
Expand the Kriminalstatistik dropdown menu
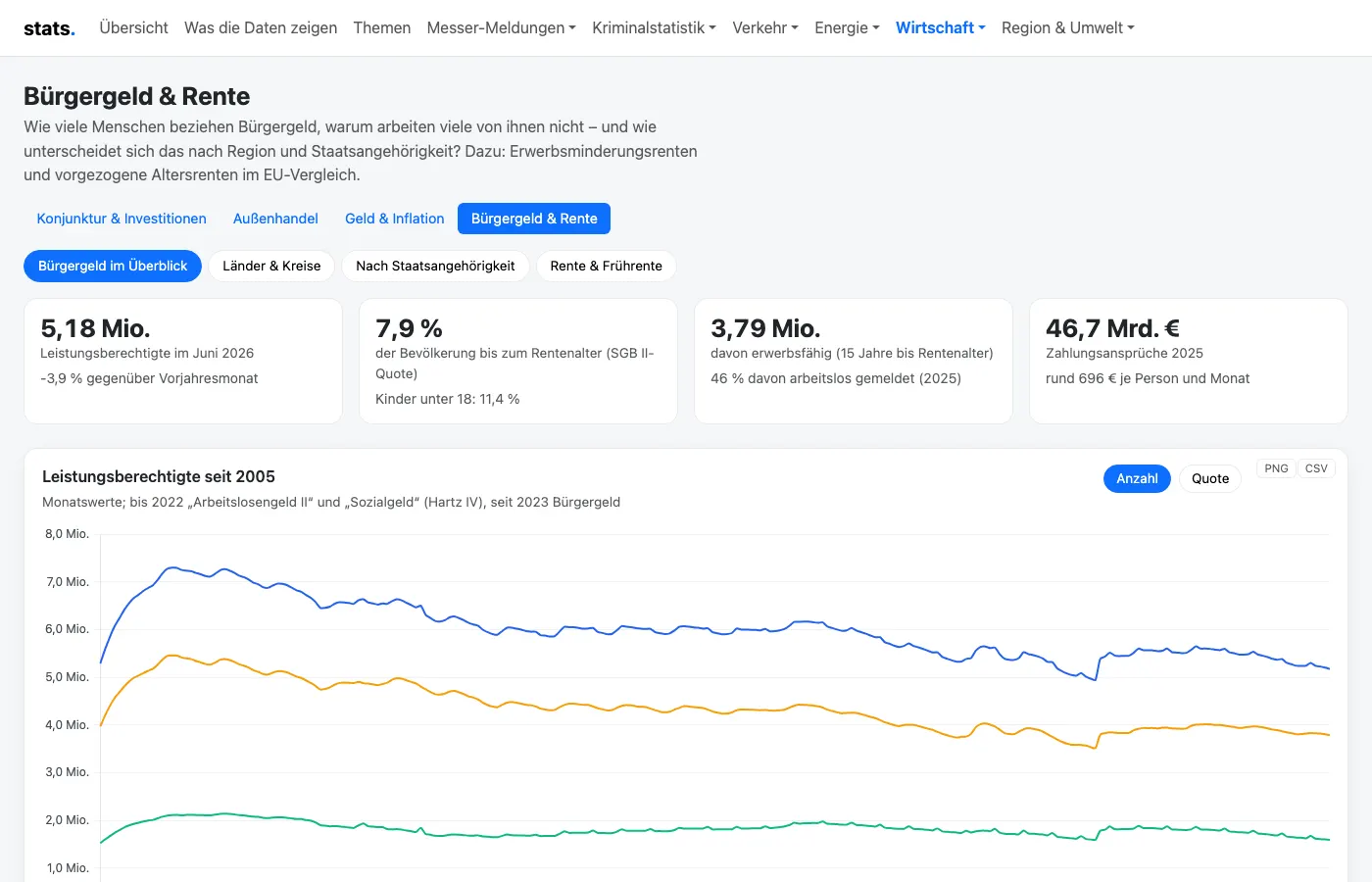point(655,28)
